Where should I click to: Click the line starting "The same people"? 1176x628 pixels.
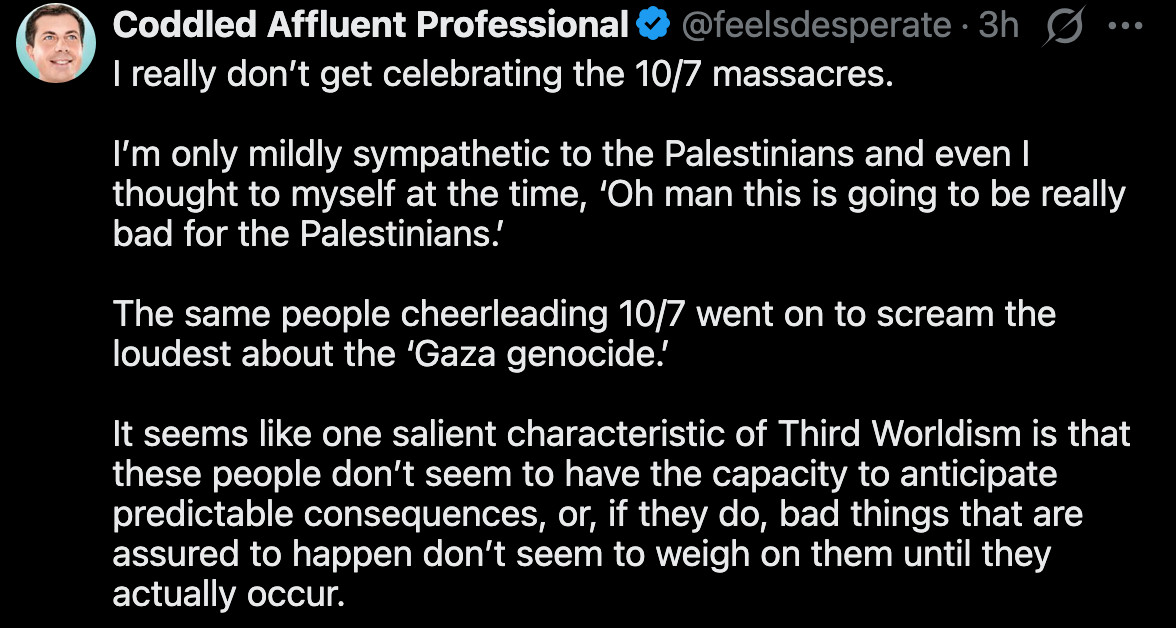click(x=584, y=314)
